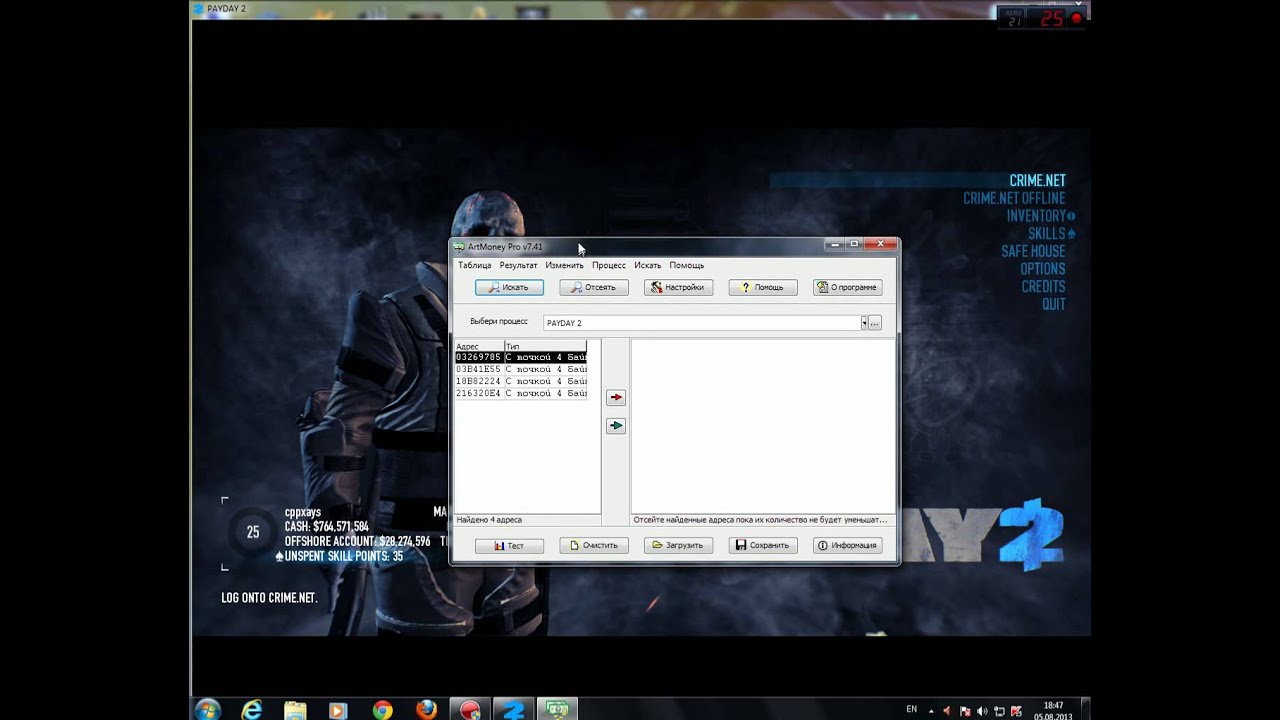Click the red arrow transfer button

click(x=616, y=397)
